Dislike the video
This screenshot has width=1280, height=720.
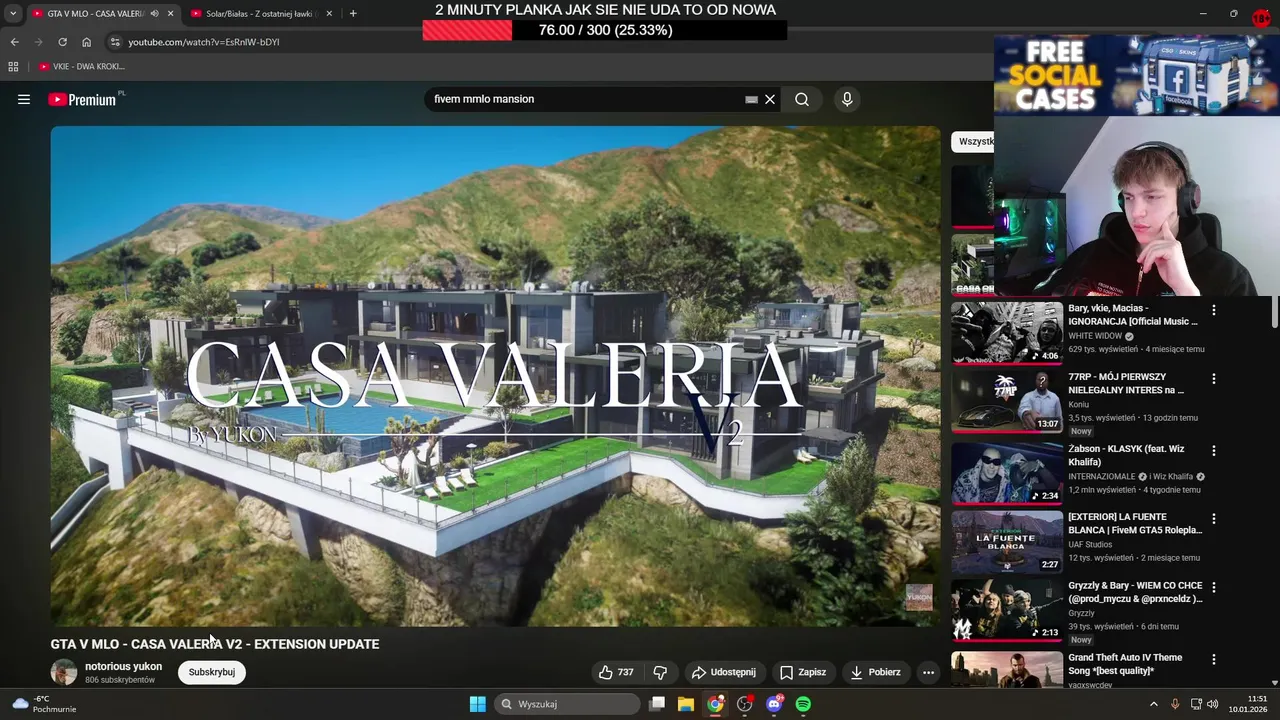click(x=660, y=672)
